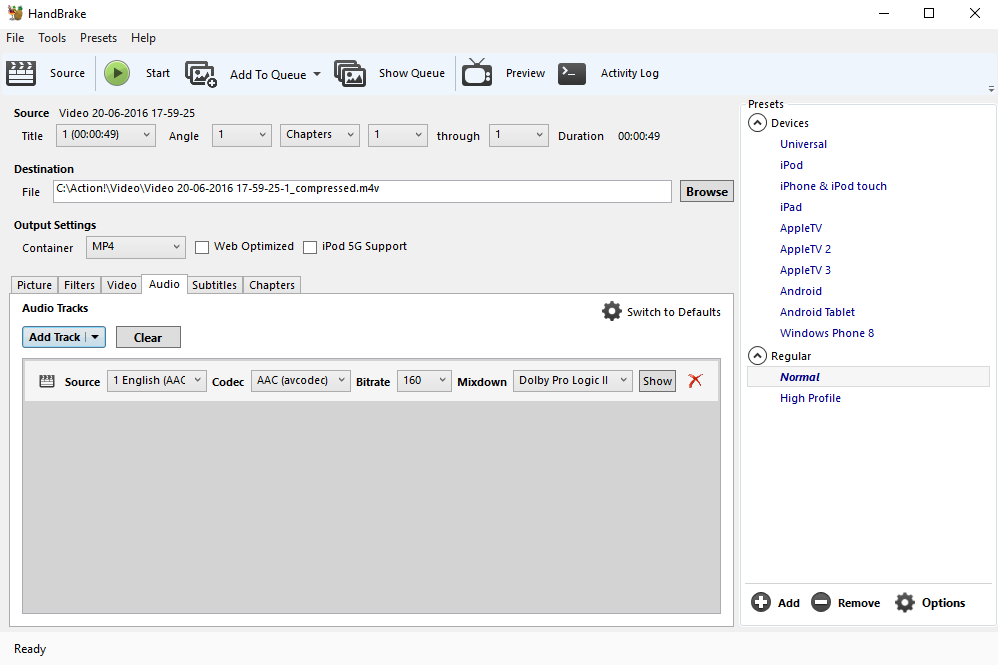
Task: Click the Show Queue icon
Action: [x=350, y=74]
